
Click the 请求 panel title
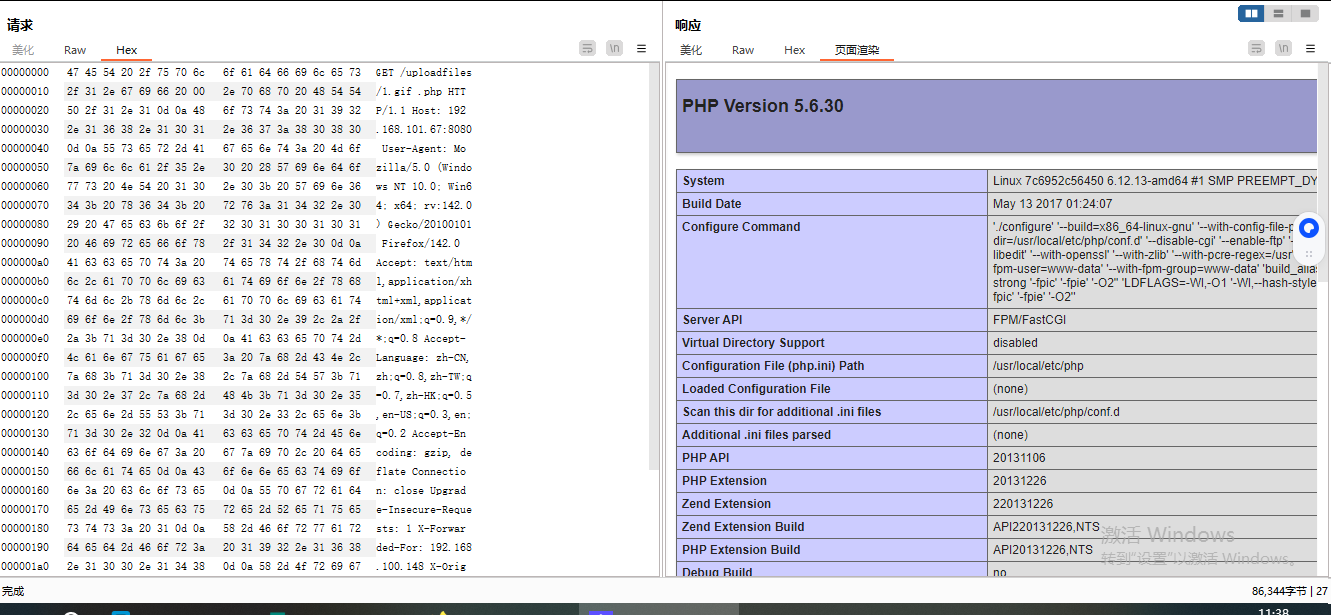coord(20,25)
